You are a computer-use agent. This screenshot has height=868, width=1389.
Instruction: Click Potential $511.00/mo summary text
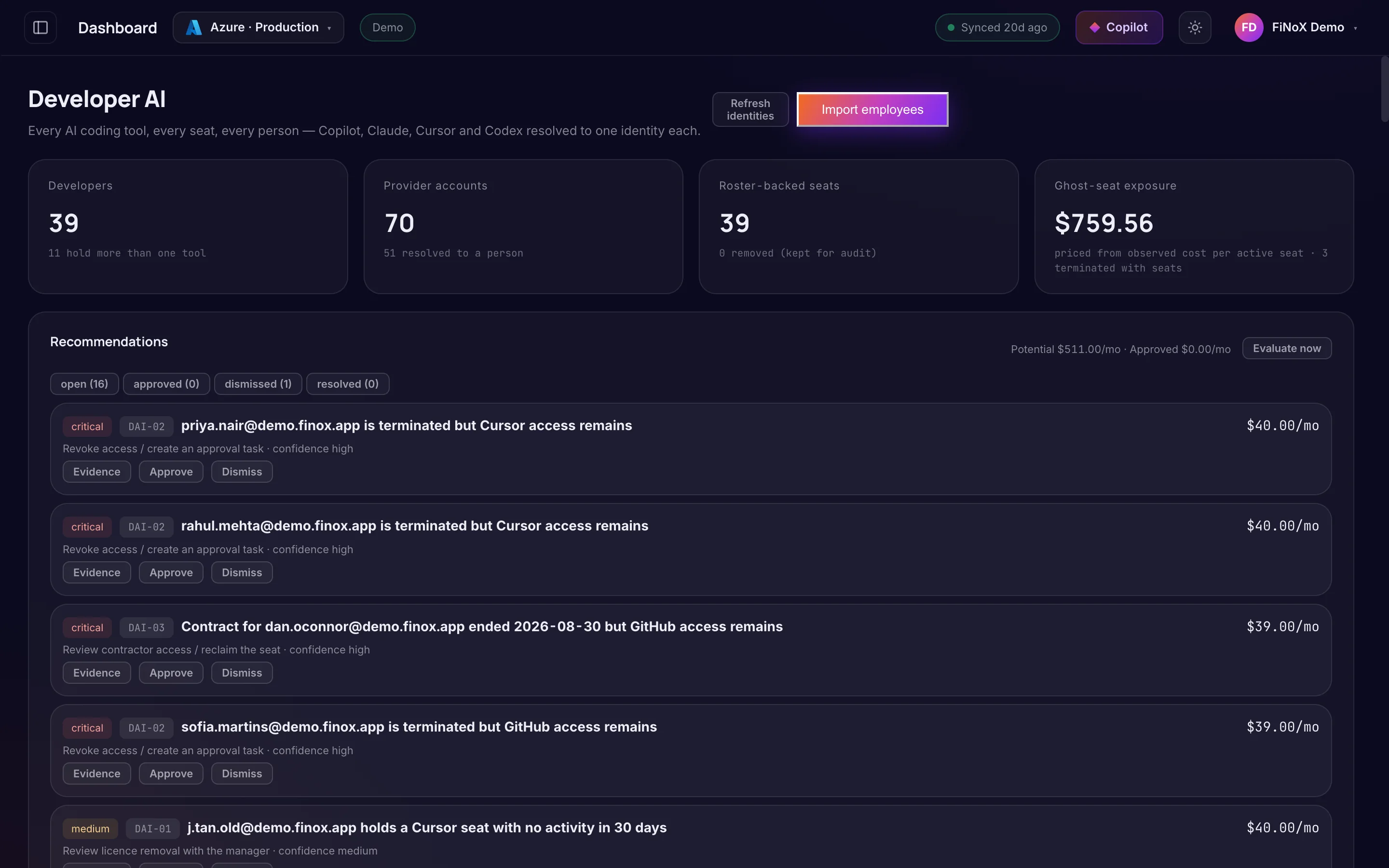pyautogui.click(x=1065, y=349)
